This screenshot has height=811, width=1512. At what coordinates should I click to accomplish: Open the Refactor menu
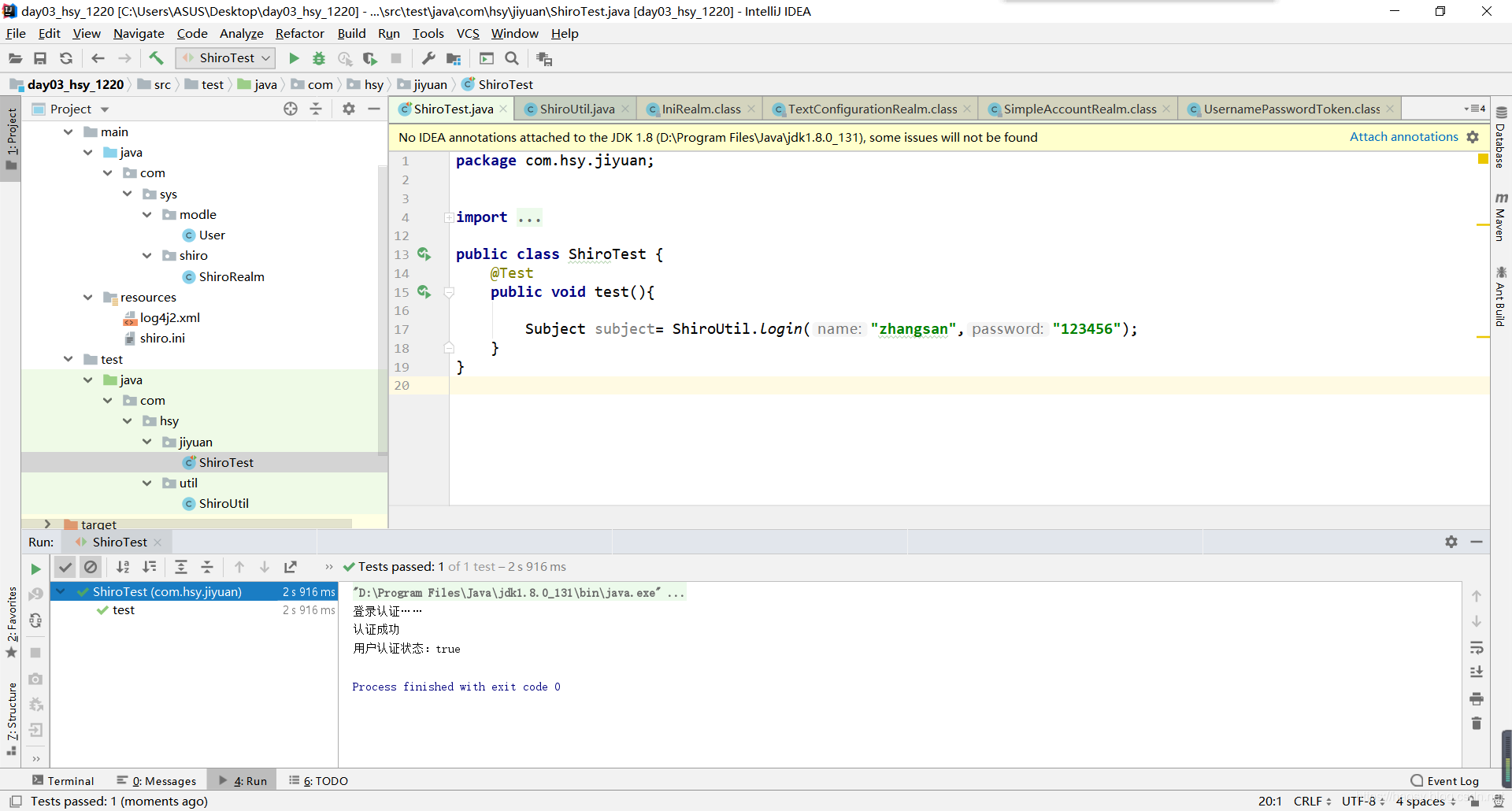click(x=299, y=33)
